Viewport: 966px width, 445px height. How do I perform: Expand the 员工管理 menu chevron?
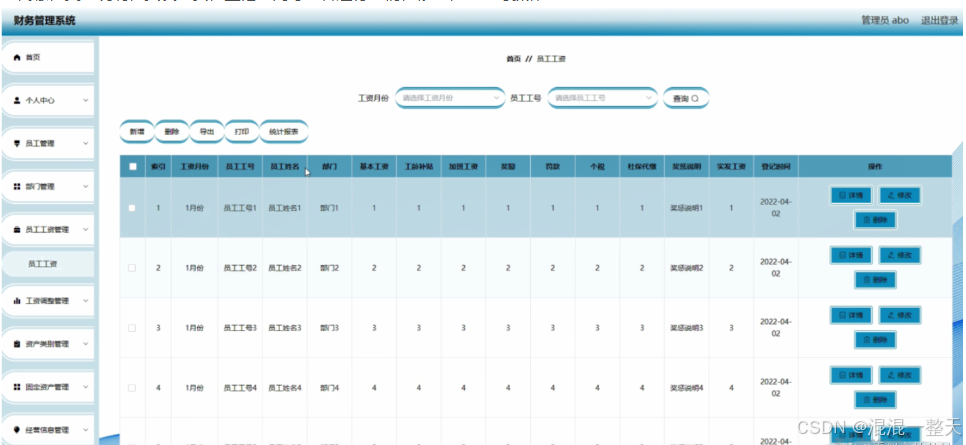coord(86,144)
